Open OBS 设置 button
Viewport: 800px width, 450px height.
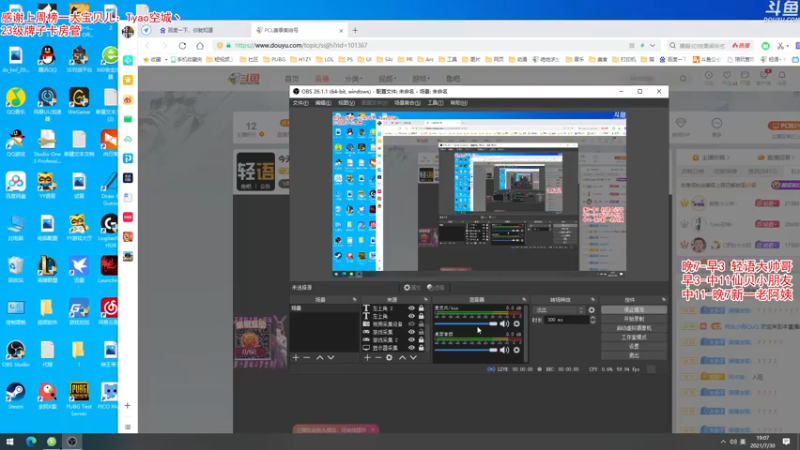click(634, 346)
